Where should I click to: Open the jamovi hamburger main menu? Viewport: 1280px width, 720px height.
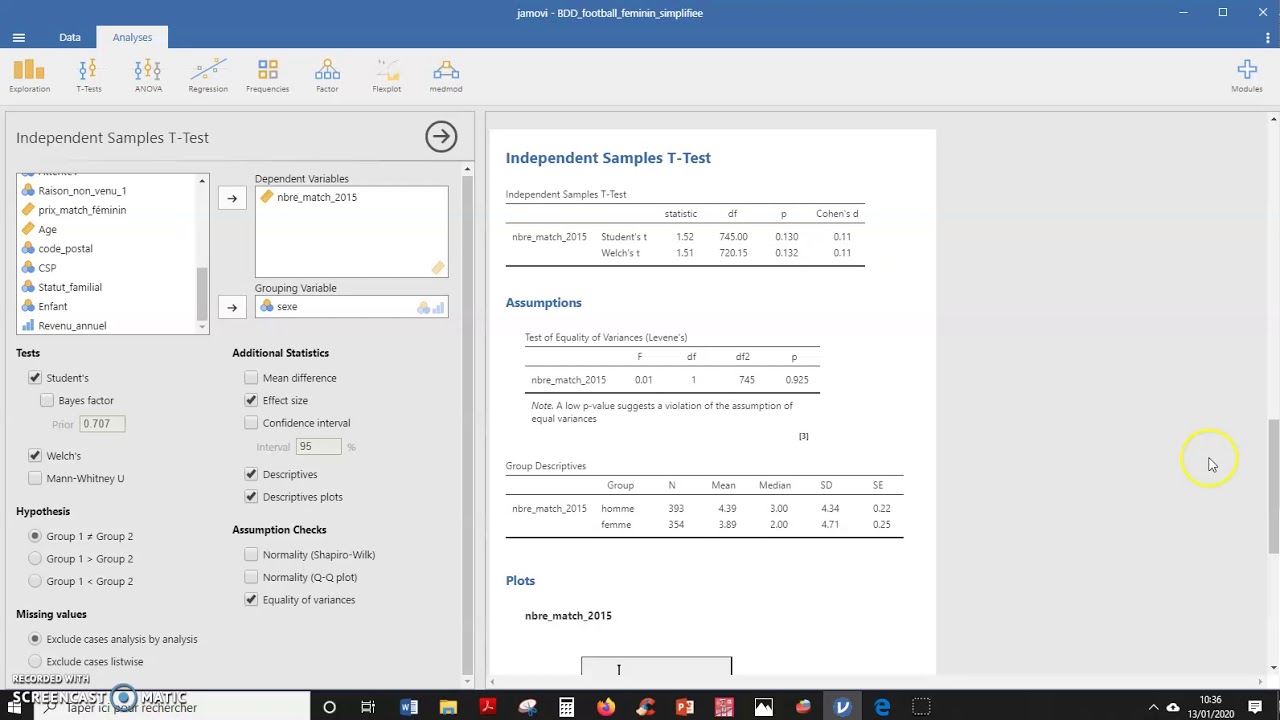pyautogui.click(x=18, y=38)
